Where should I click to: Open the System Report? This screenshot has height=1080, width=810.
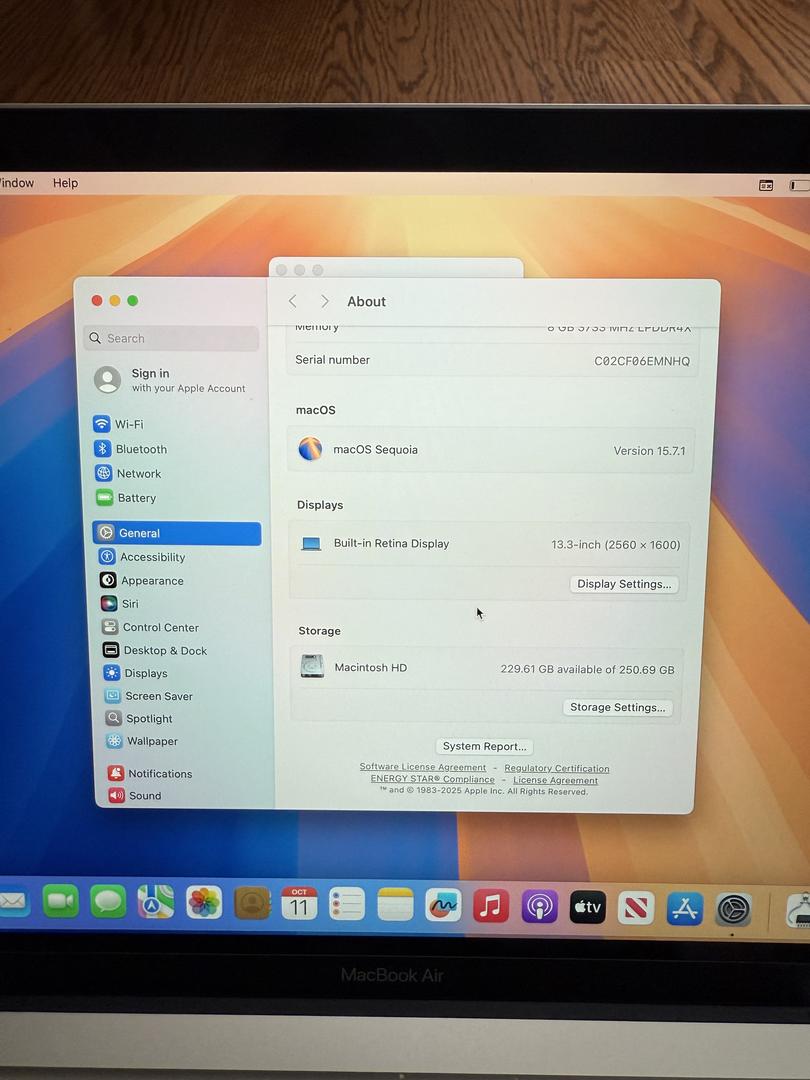point(484,746)
